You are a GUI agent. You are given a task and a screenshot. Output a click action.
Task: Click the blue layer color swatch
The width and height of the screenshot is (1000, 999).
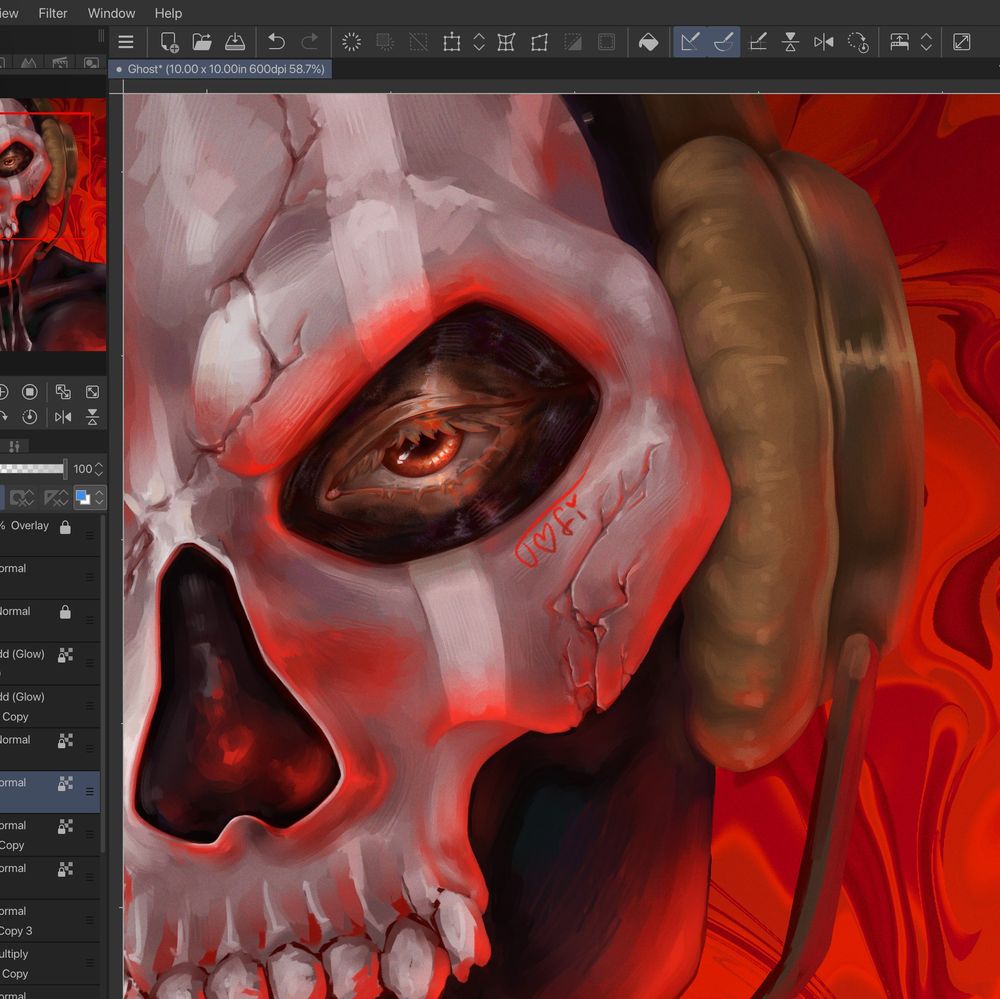click(x=83, y=498)
